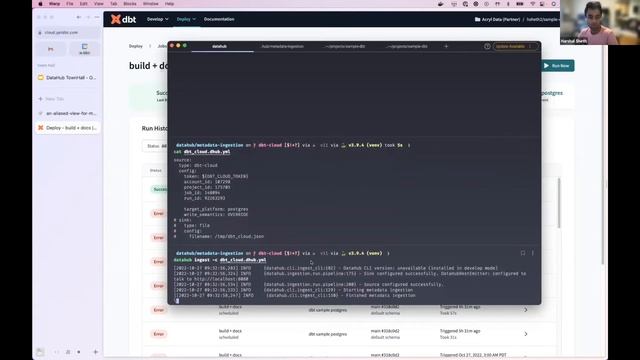Open the Edit menu in the menu bar
The width and height of the screenshot is (640, 360).
84,4
